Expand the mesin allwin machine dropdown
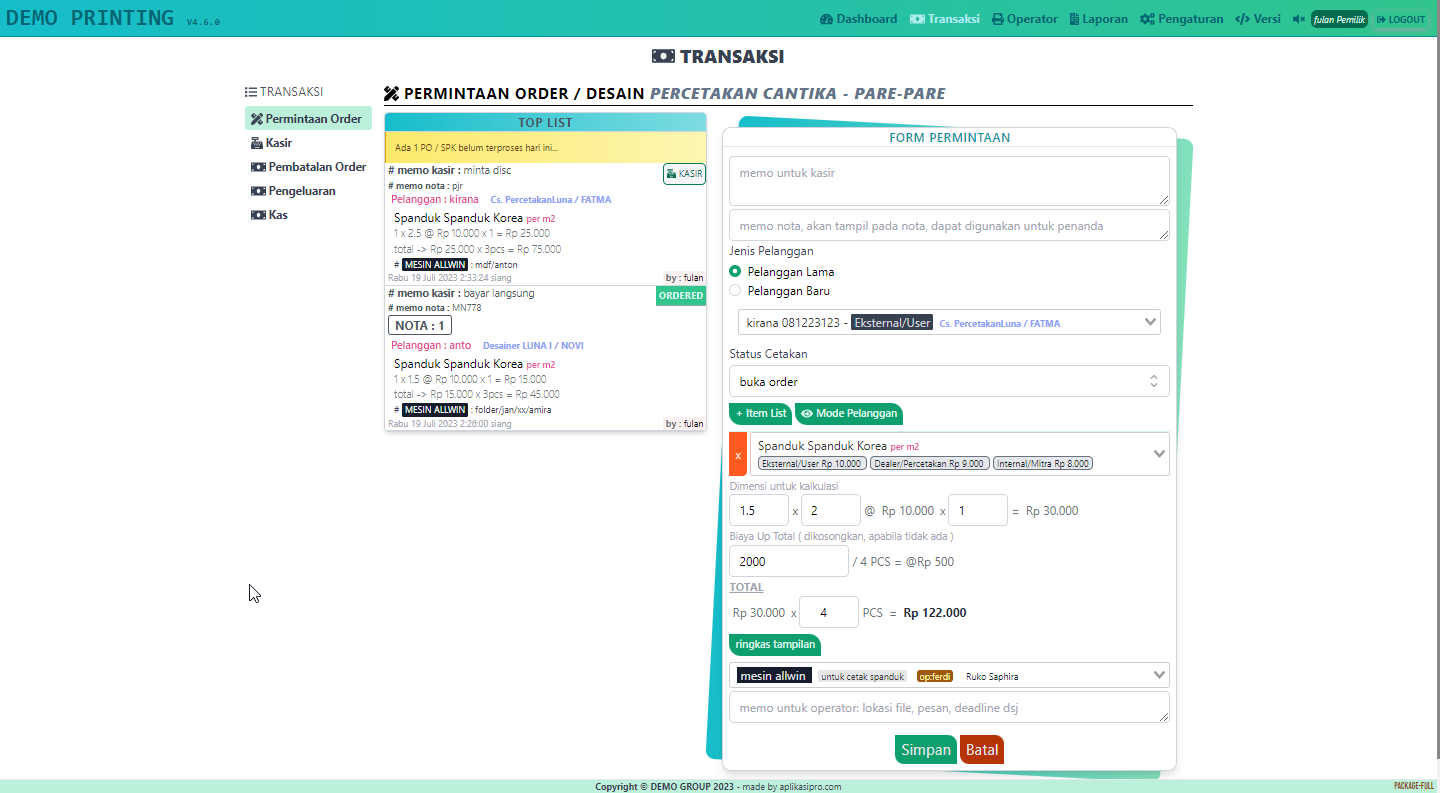 (948, 675)
